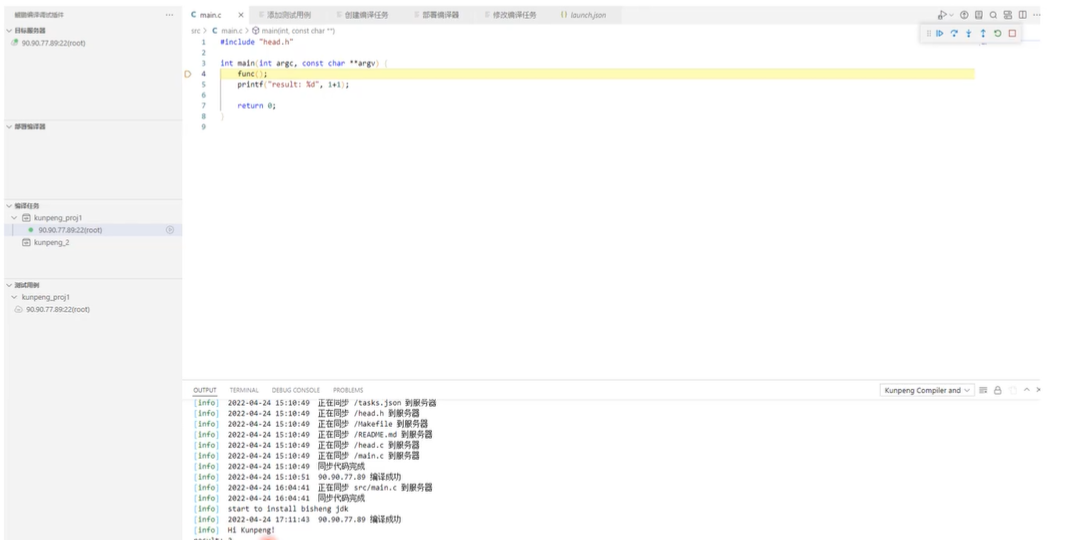Click the server status icon under 目标服务器
Screen dimensions: 1078x540
(x=15, y=43)
